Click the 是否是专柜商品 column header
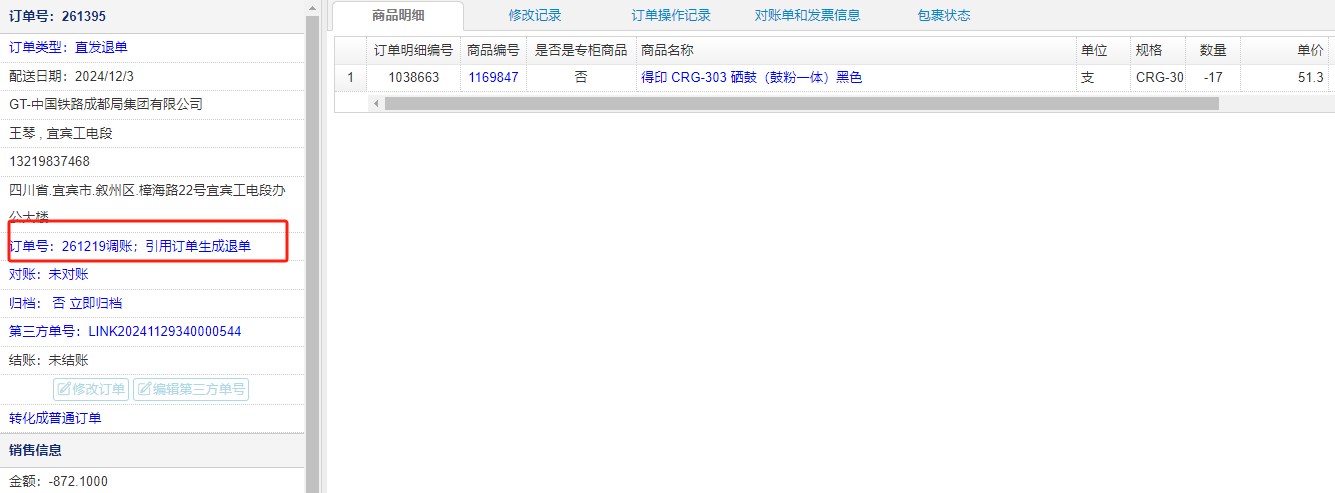 click(581, 50)
